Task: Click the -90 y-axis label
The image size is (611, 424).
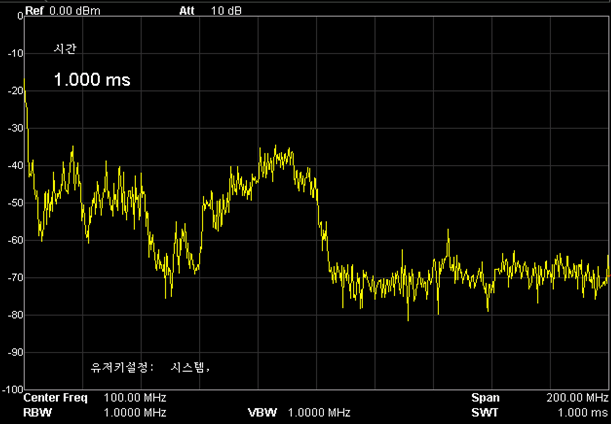Action: tap(16, 353)
